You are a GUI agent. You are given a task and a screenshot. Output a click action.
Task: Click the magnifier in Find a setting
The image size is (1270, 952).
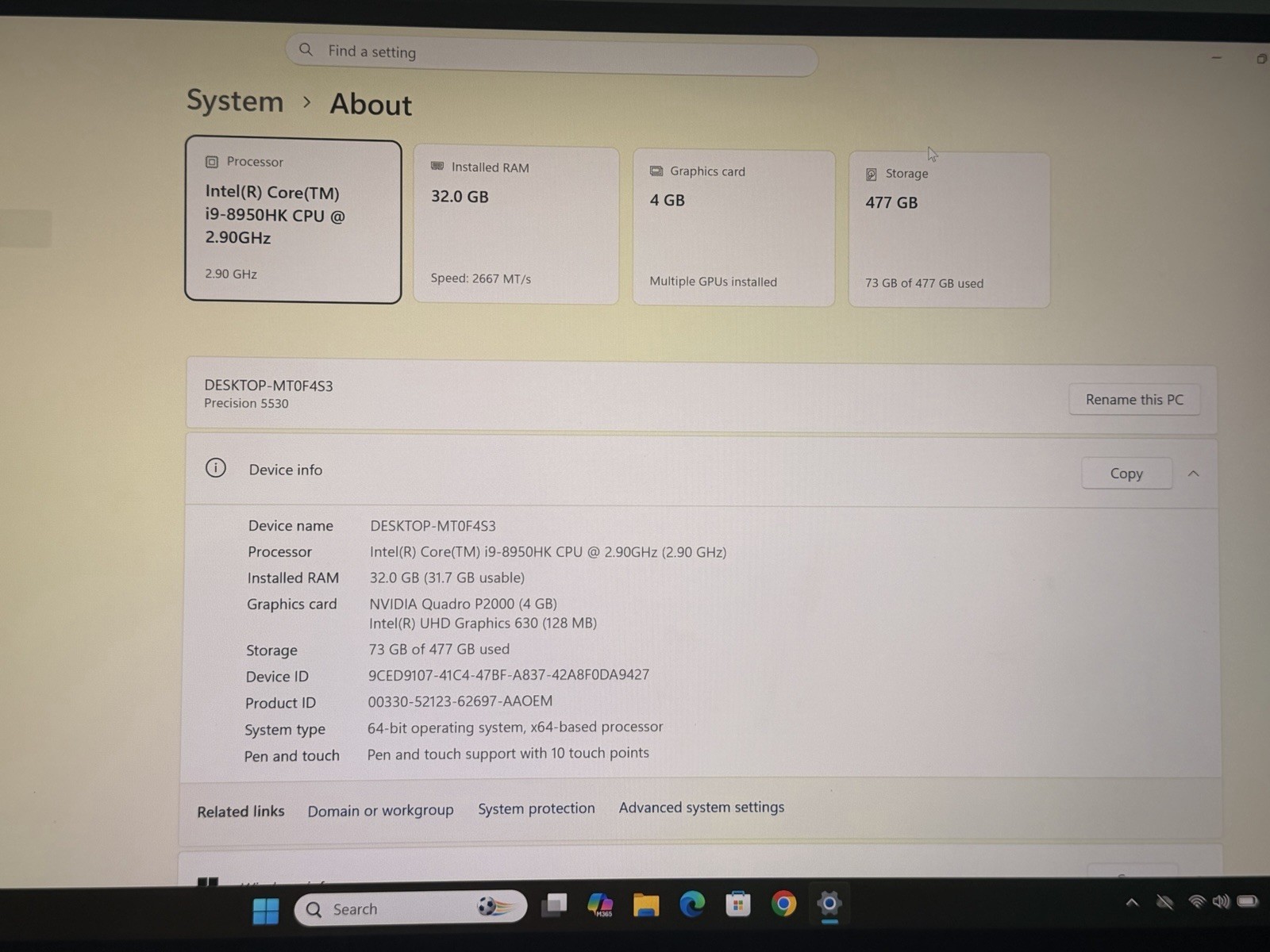pyautogui.click(x=306, y=49)
